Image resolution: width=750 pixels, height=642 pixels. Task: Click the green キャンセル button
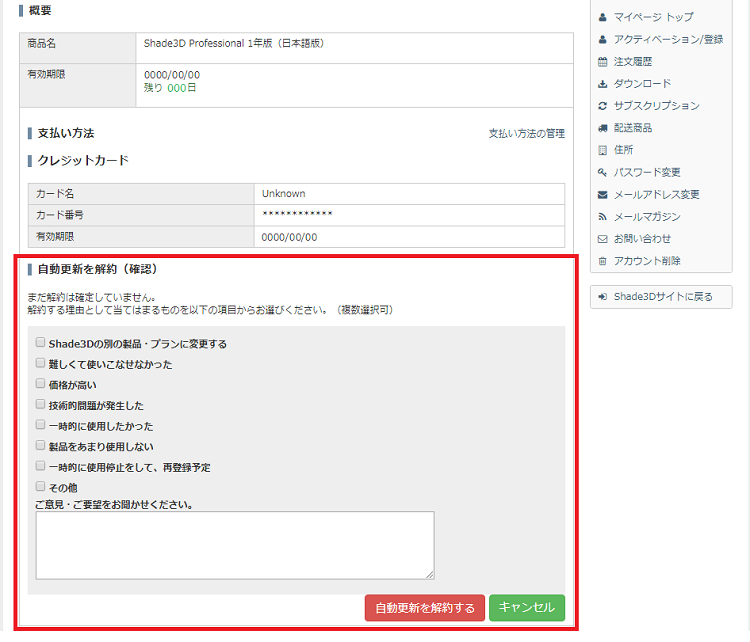coord(527,608)
